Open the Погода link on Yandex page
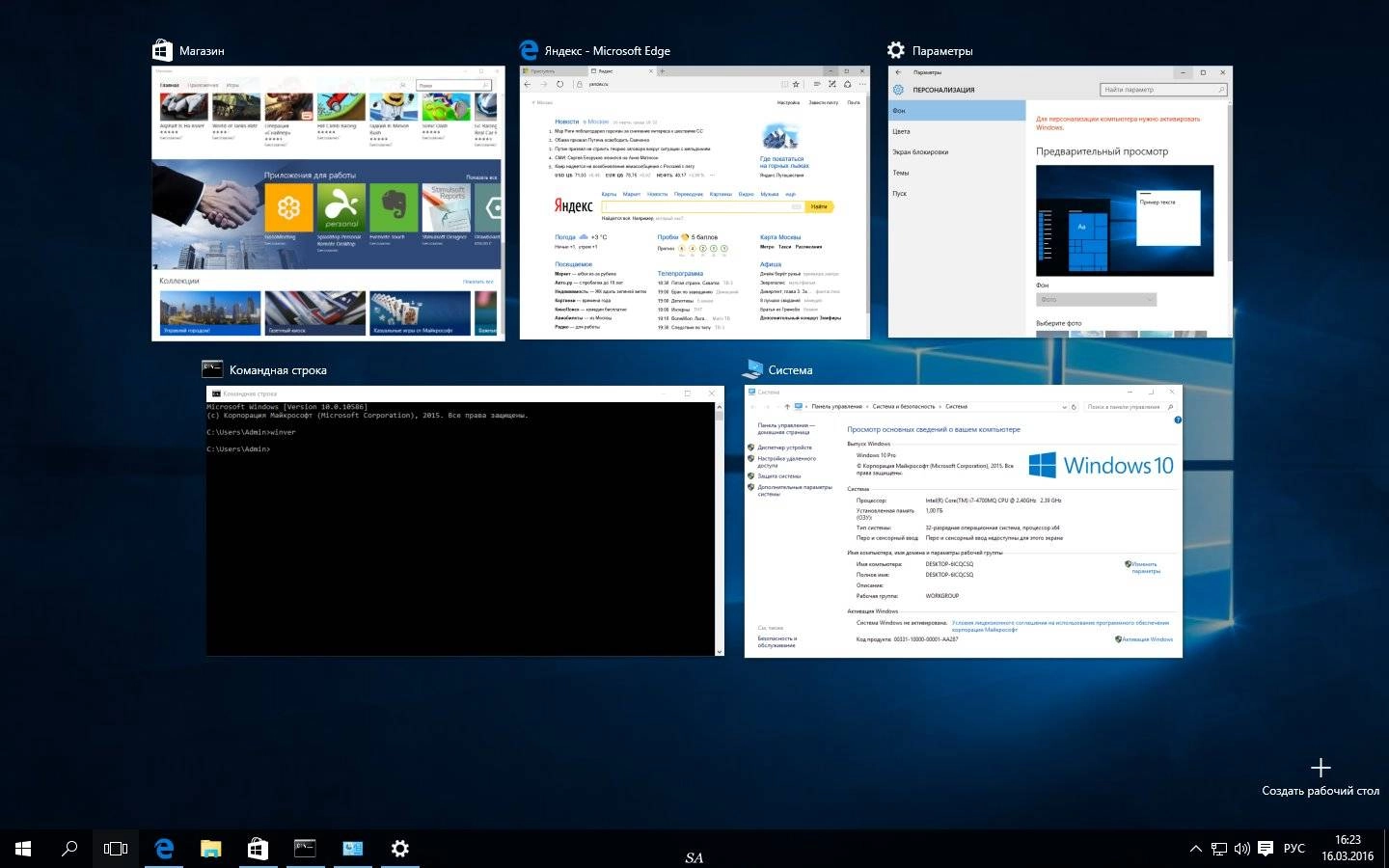This screenshot has width=1389, height=868. (565, 237)
